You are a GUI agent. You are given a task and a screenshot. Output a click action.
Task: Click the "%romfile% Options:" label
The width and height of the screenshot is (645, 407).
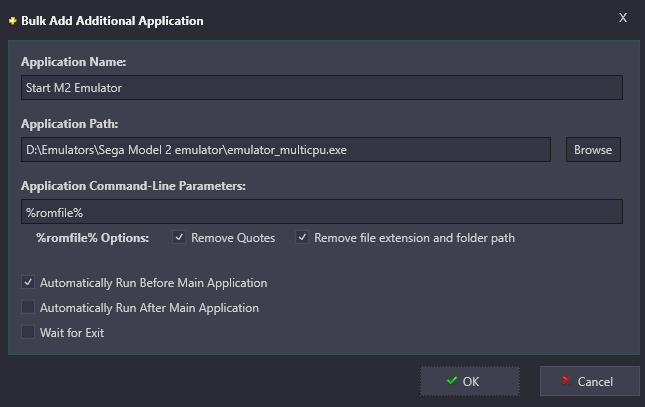[x=92, y=238]
